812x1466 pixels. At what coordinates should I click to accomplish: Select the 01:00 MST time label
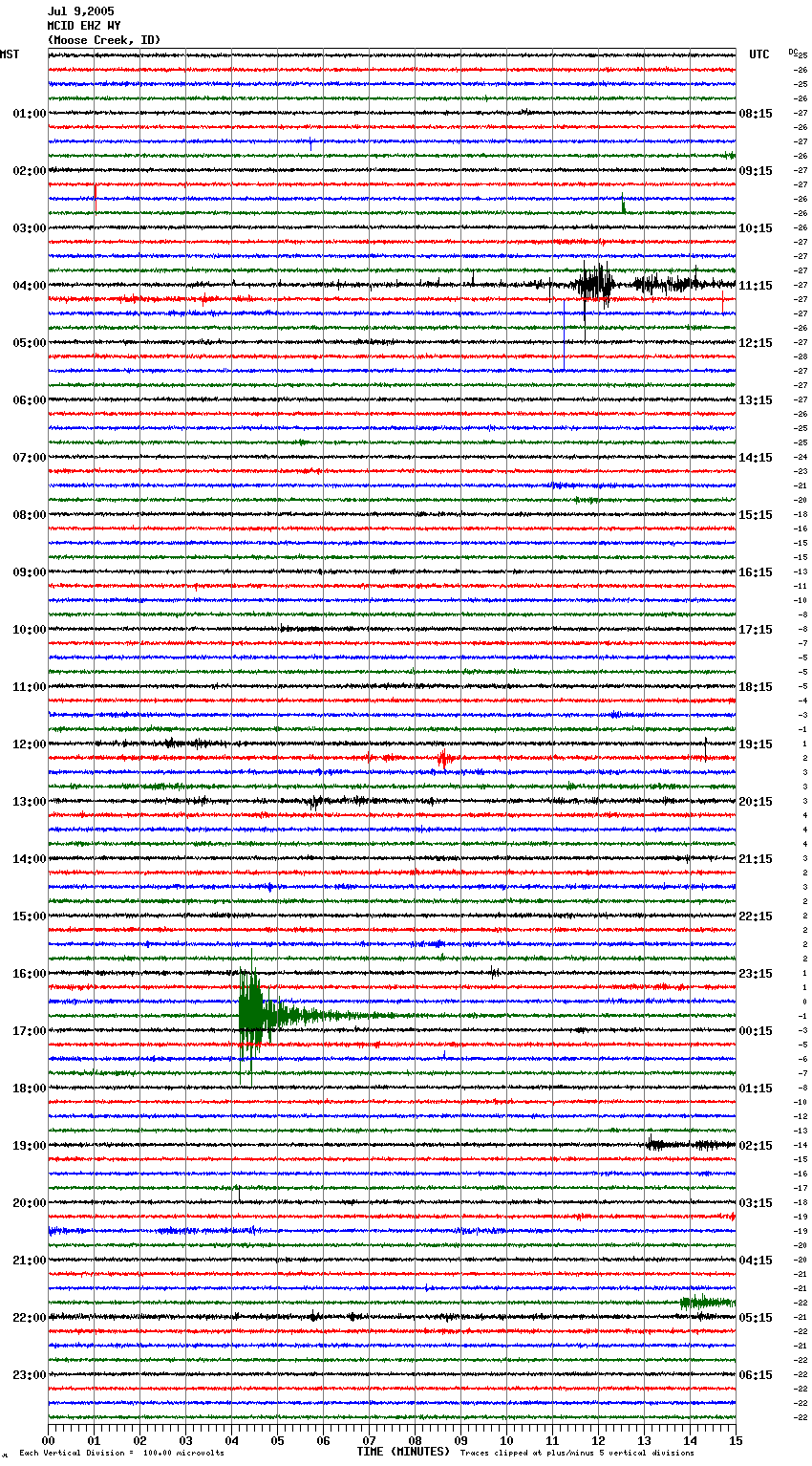(30, 114)
